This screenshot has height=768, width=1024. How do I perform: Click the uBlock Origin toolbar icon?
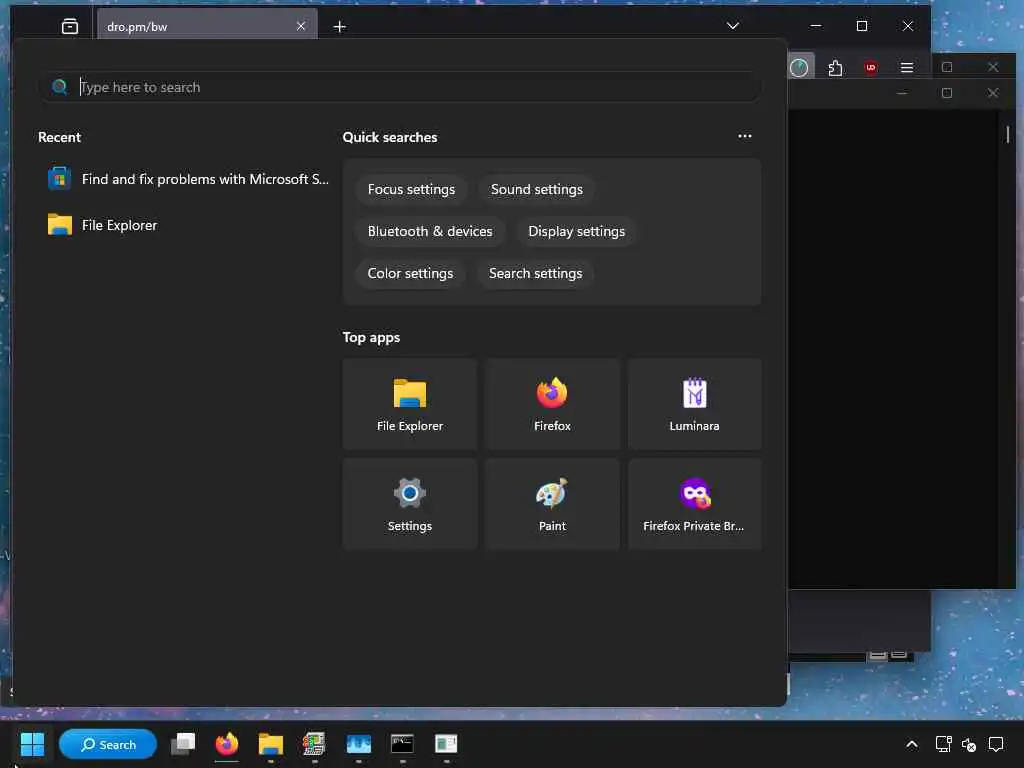pyautogui.click(x=871, y=68)
